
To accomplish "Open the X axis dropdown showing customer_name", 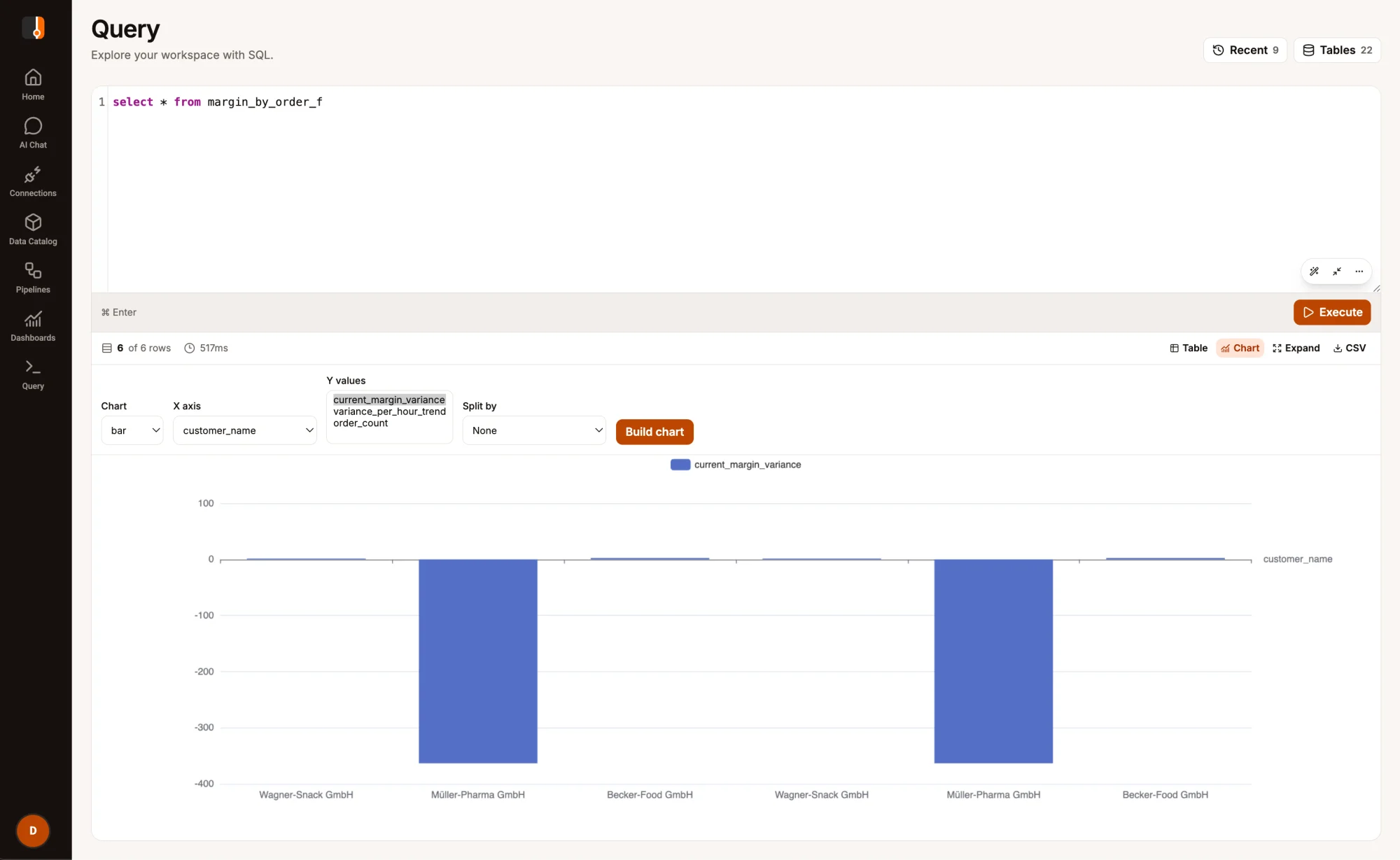I will pyautogui.click(x=245, y=430).
